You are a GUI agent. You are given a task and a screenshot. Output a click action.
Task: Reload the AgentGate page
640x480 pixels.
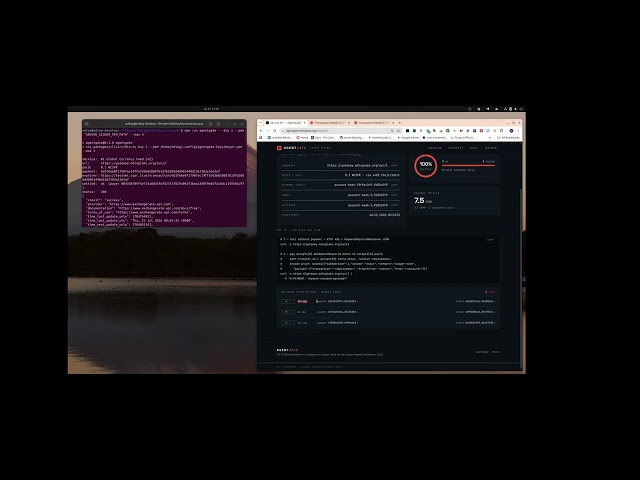[x=274, y=131]
